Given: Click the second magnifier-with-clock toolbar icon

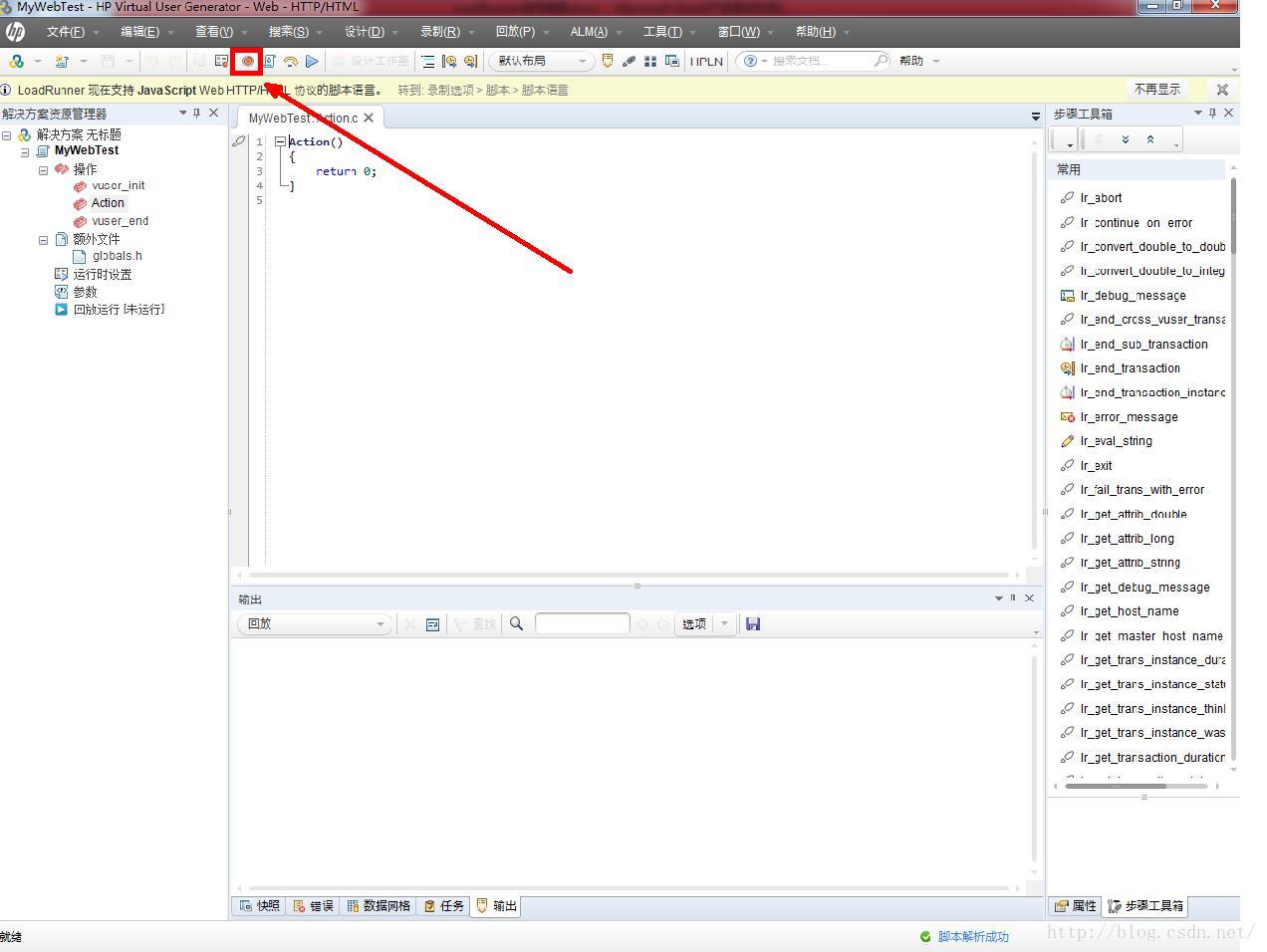Looking at the screenshot, I should coord(471,61).
